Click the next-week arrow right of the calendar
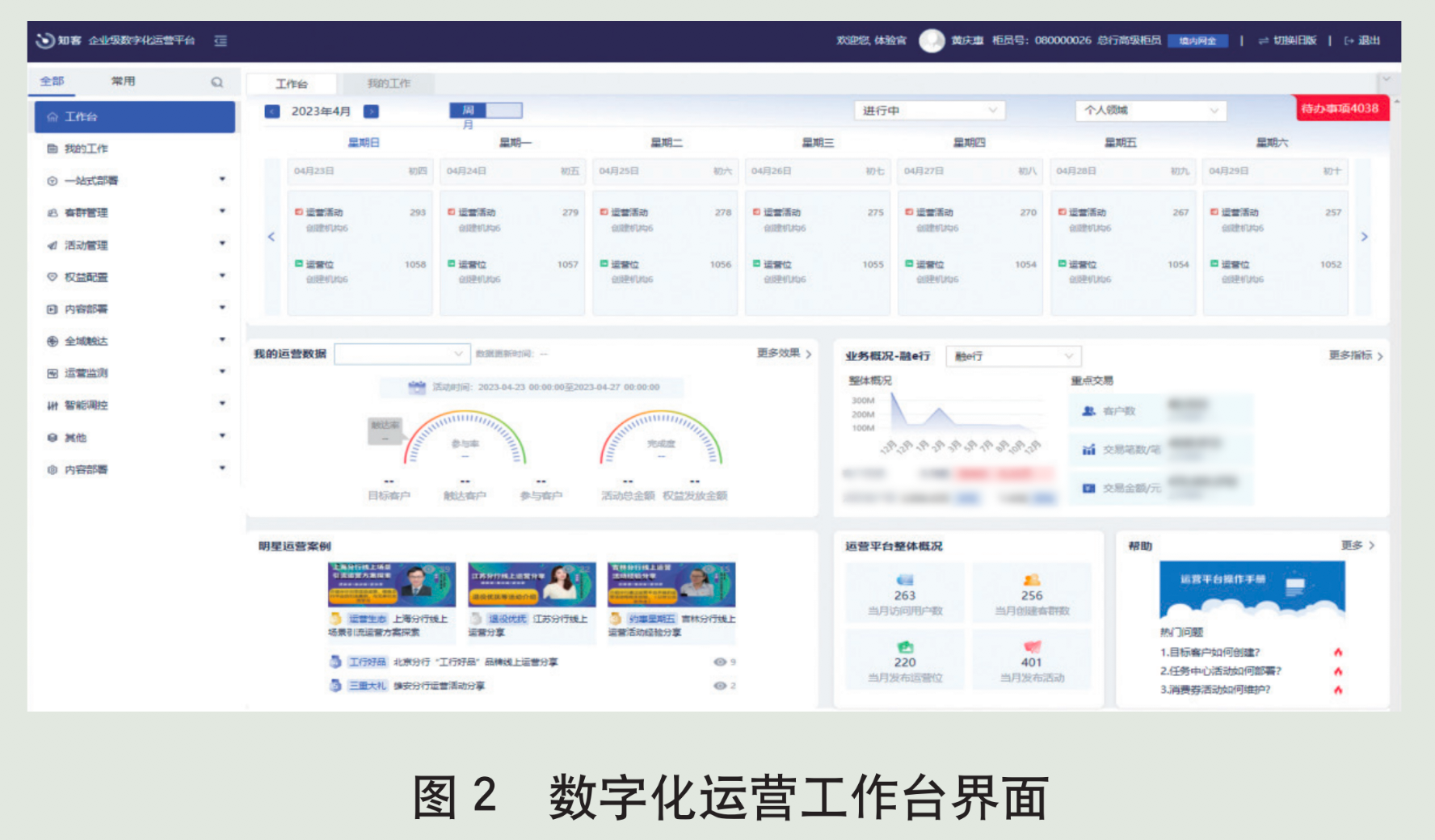Viewport: 1435px width, 840px height. [1364, 237]
